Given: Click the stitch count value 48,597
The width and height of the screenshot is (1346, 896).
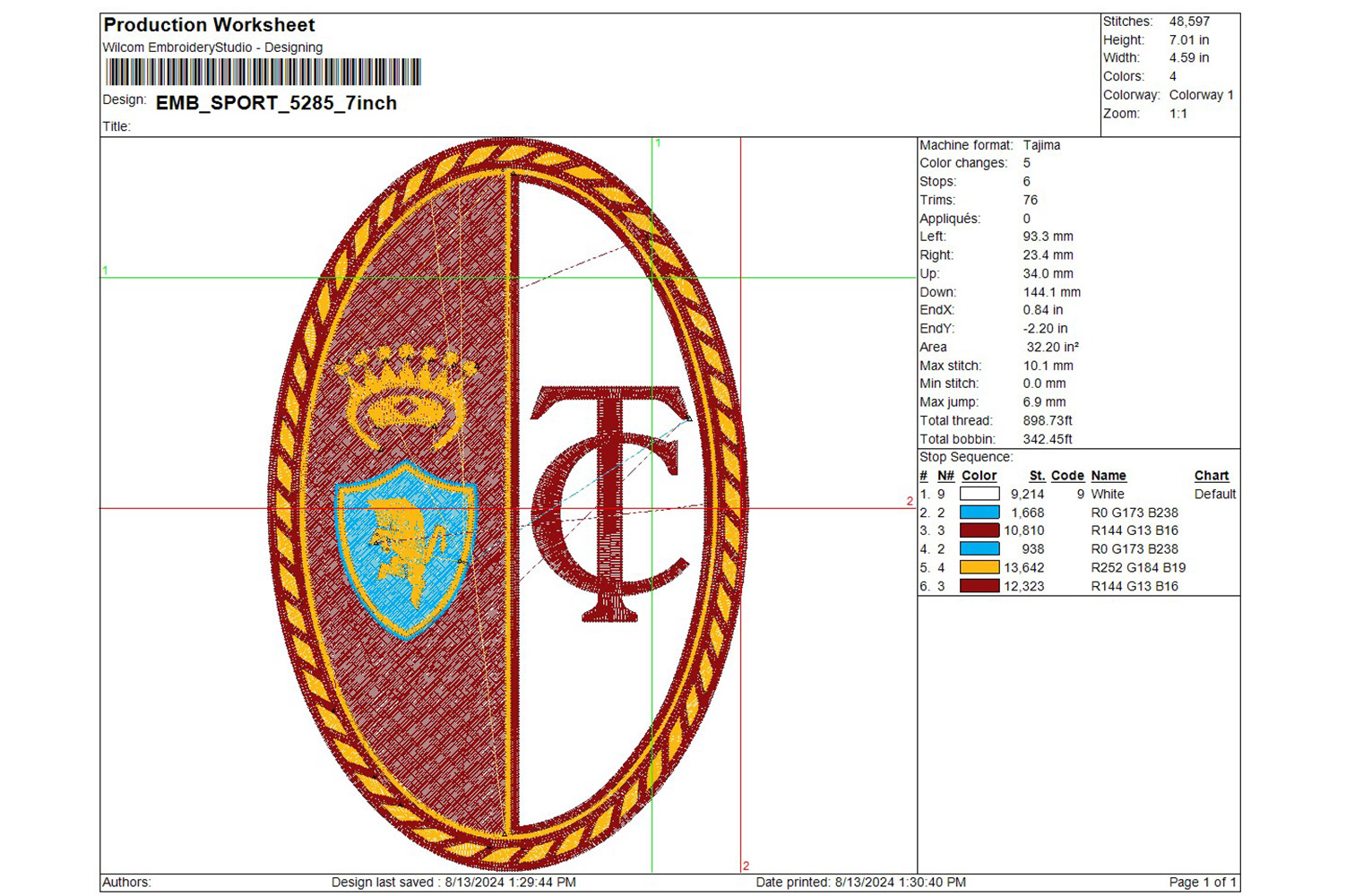Looking at the screenshot, I should [x=1189, y=22].
